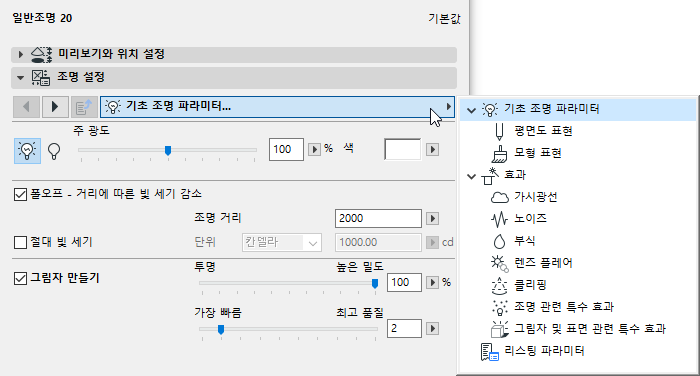The width and height of the screenshot is (700, 376).
Task: Click the previous page arrow button
Action: [26, 107]
